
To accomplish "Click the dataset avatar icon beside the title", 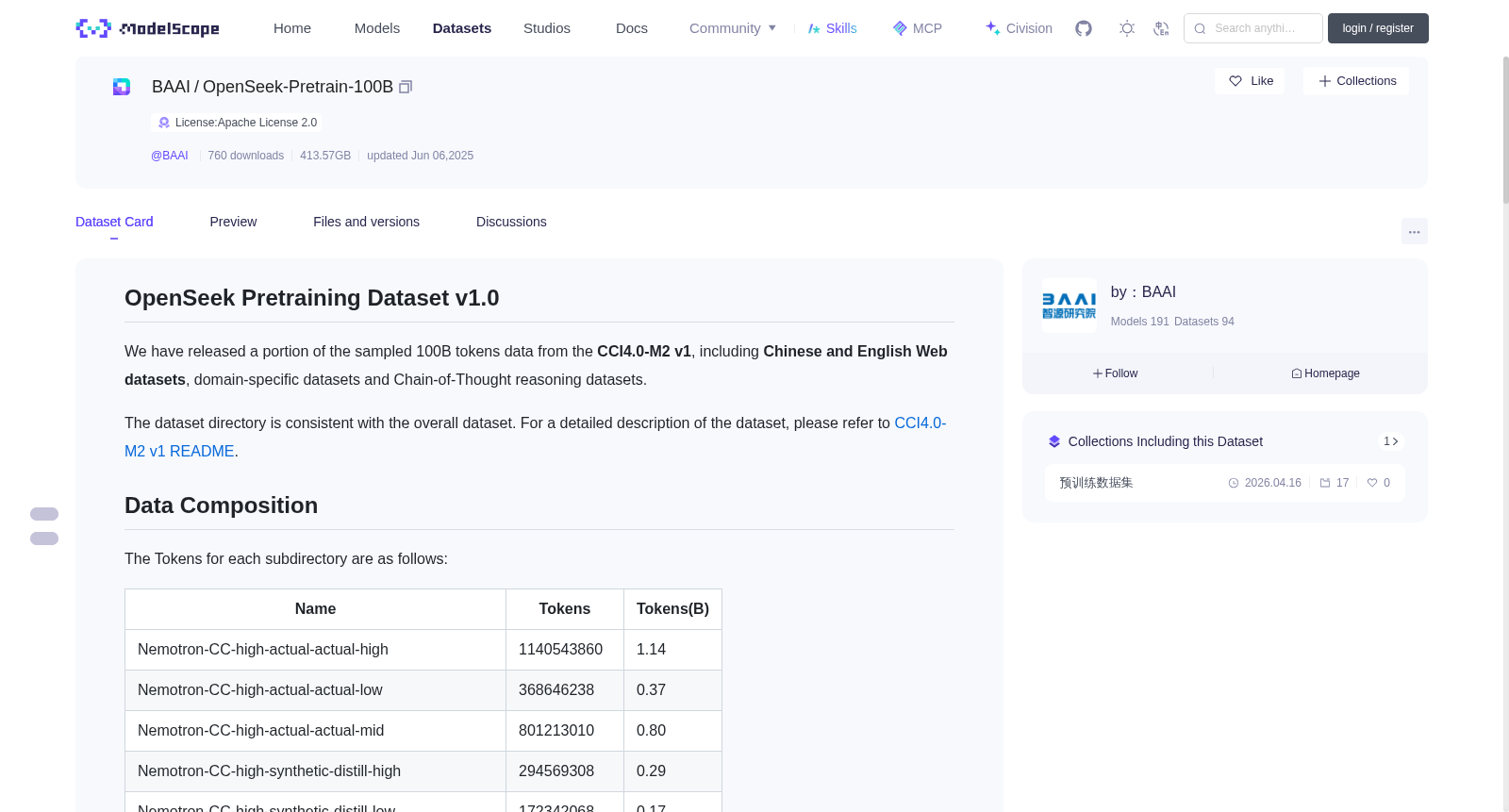I will pyautogui.click(x=122, y=87).
